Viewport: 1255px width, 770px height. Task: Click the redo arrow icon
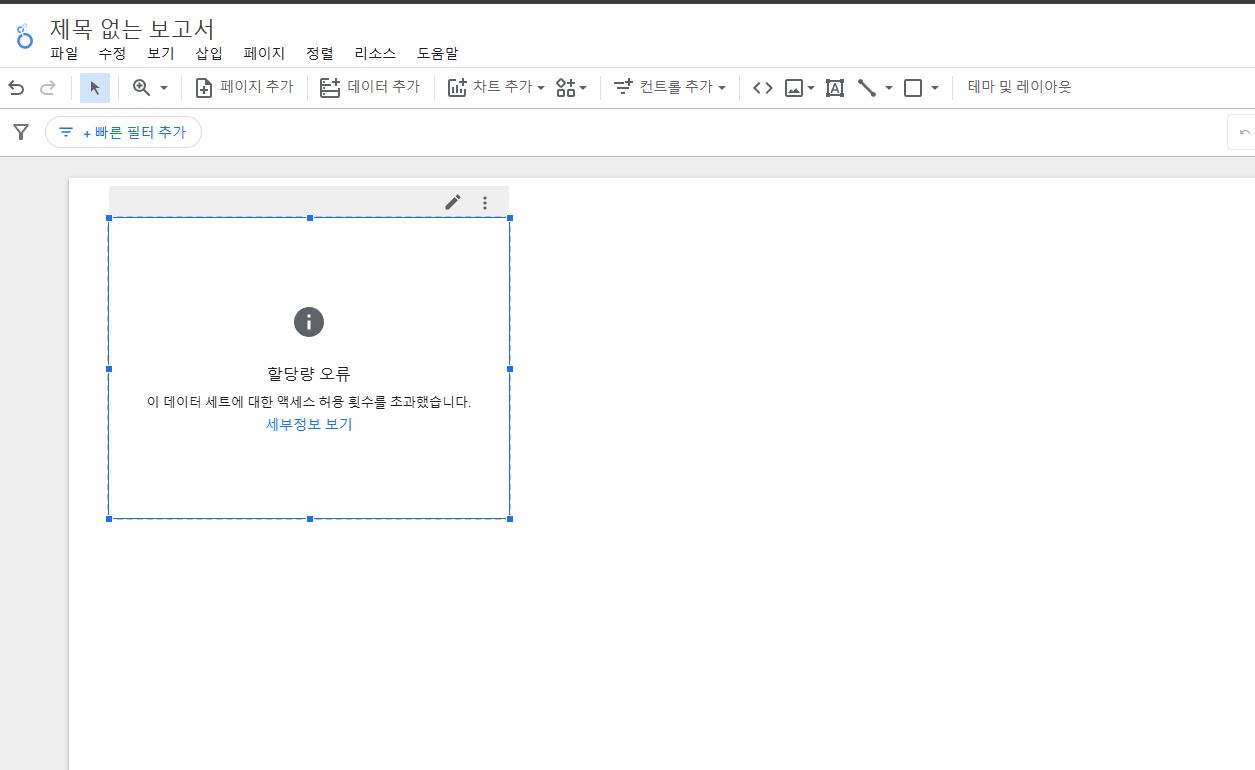click(47, 88)
